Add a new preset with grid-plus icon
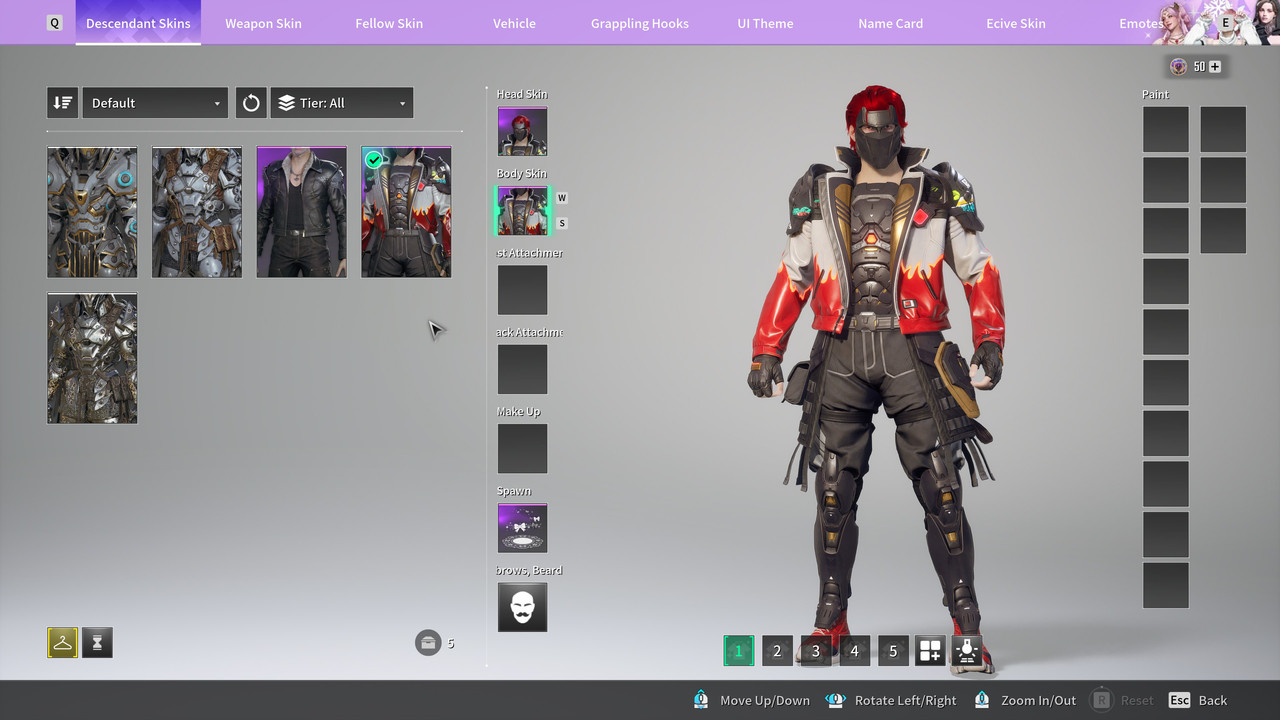1280x720 pixels. [930, 651]
